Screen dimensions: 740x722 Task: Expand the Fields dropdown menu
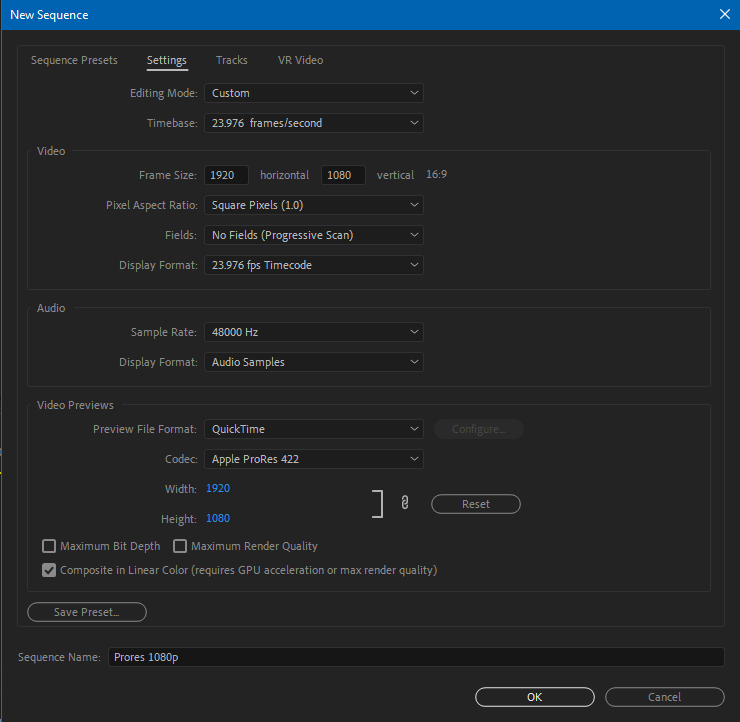coord(313,235)
